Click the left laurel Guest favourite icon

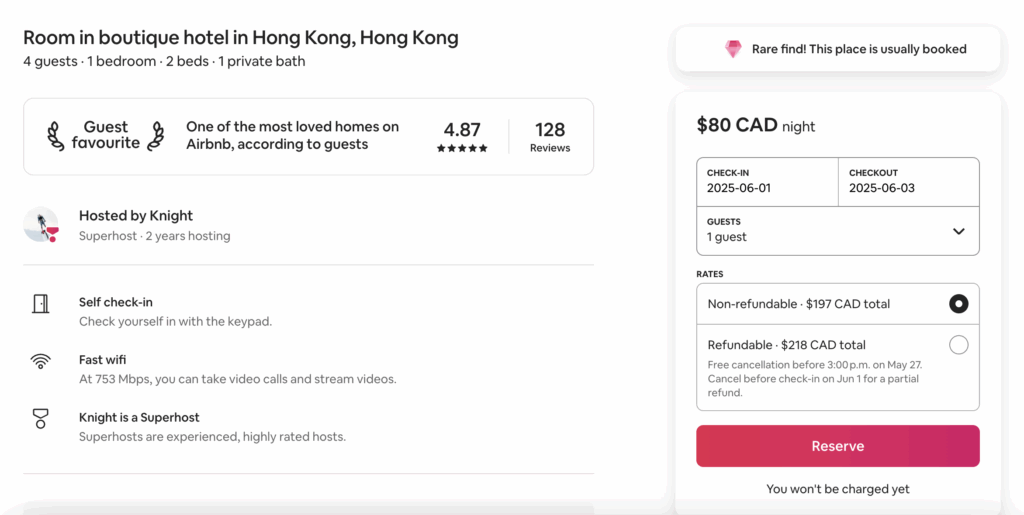coord(56,135)
